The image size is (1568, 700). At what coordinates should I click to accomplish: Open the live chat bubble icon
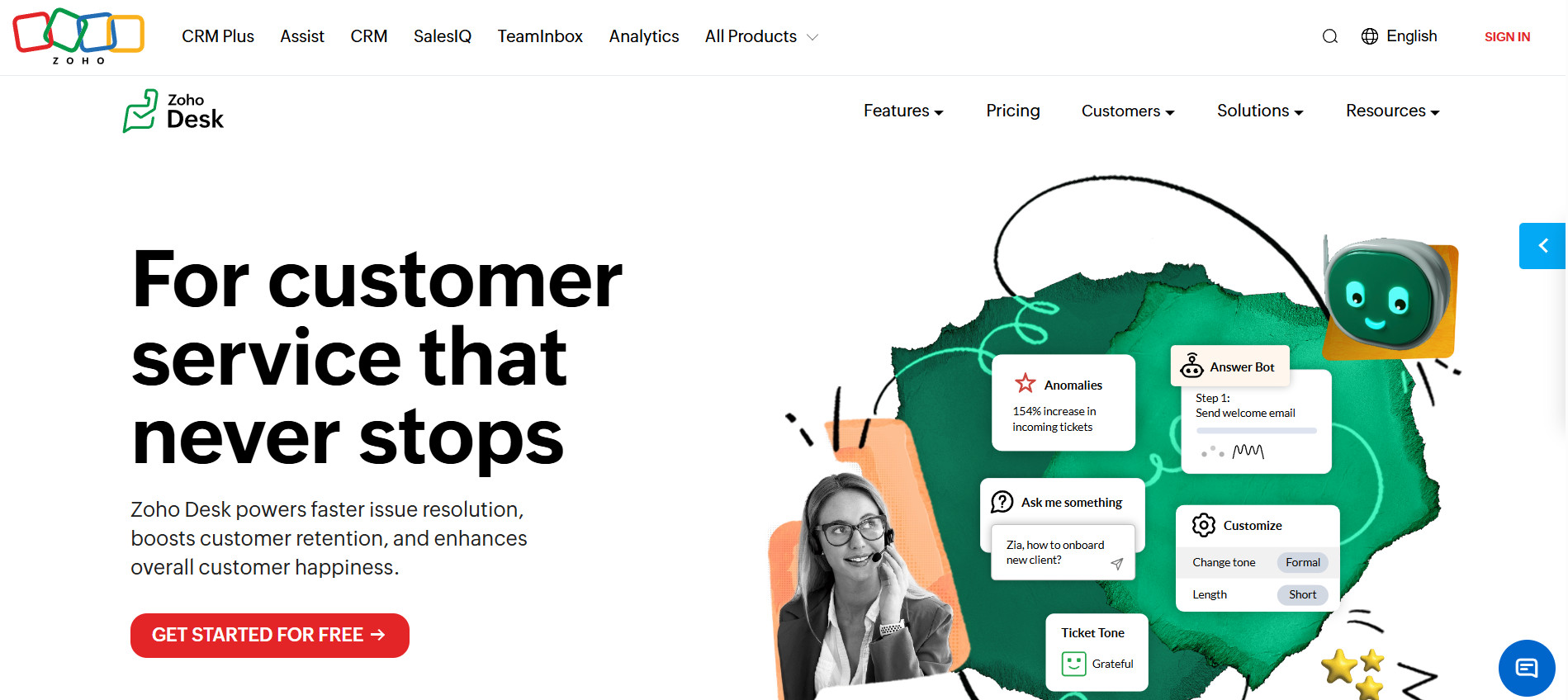1527,668
